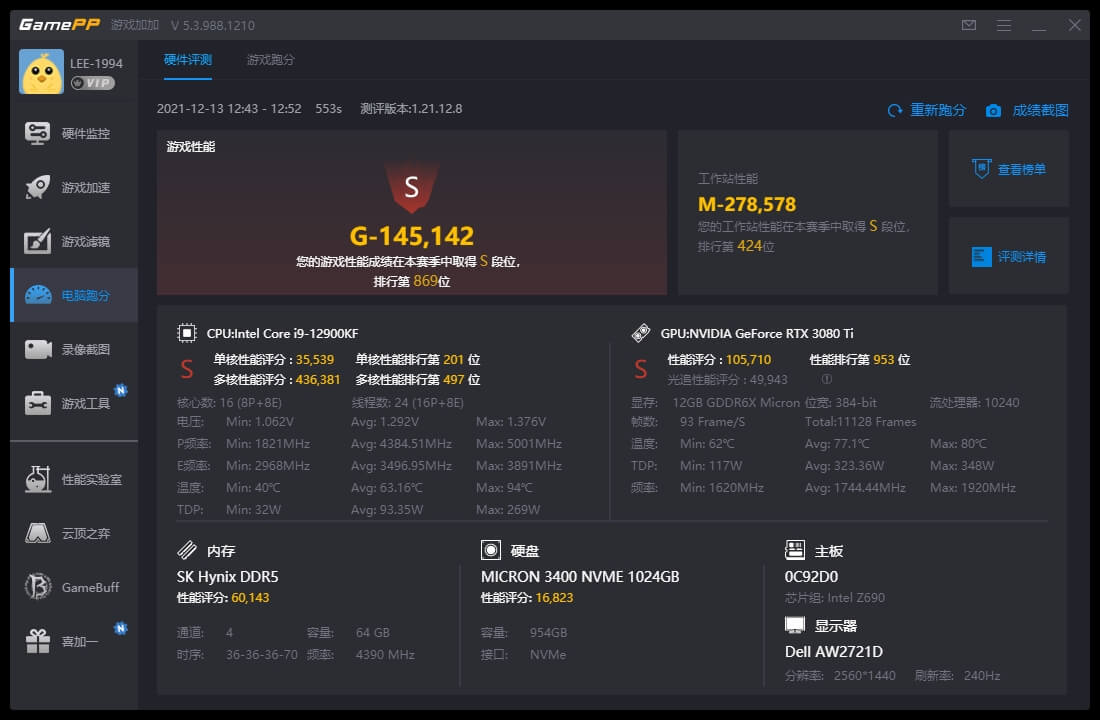Click the workstation score M-278,578

[x=747, y=204]
